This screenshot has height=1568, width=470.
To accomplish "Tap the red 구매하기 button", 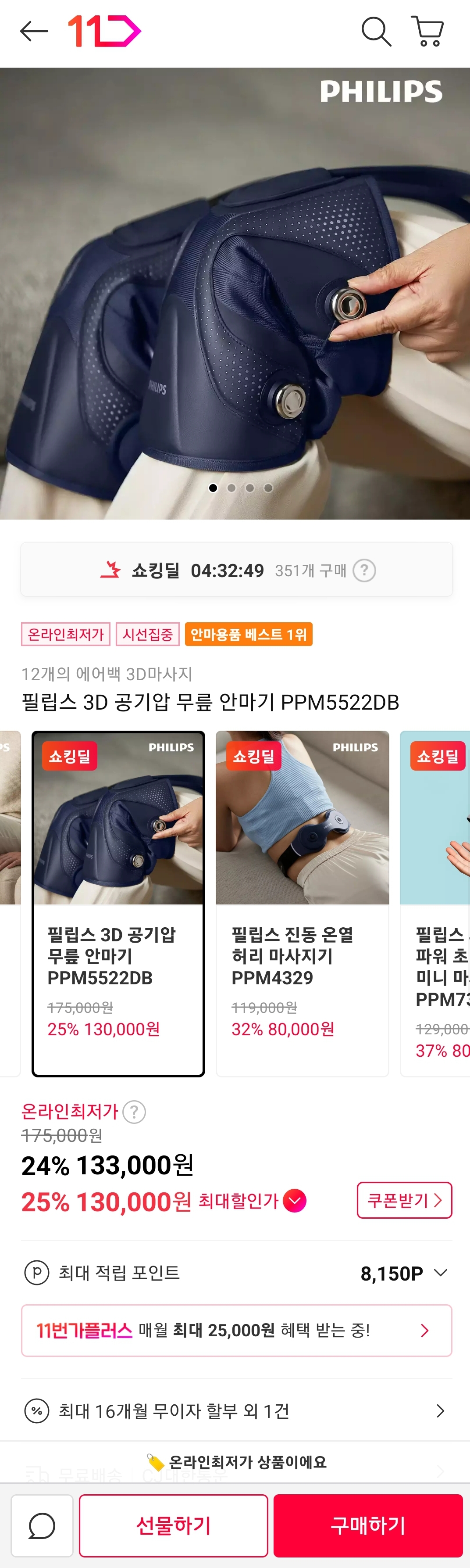I will (368, 1525).
